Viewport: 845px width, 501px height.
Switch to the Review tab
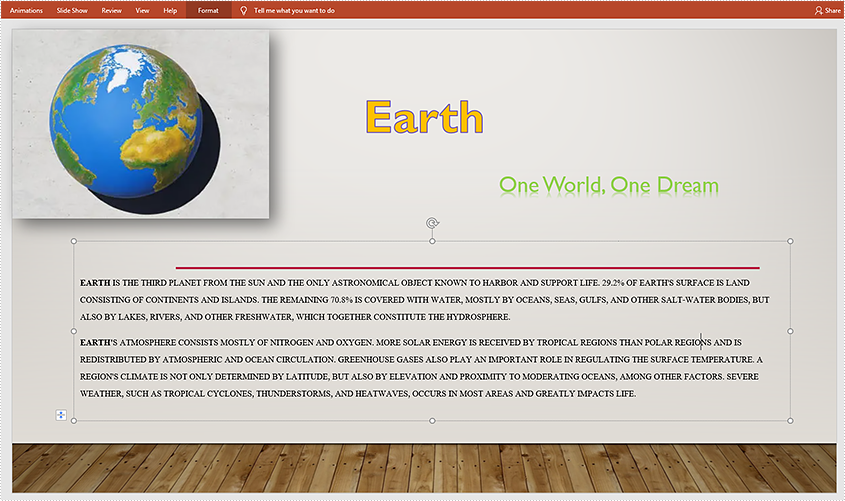pos(112,10)
